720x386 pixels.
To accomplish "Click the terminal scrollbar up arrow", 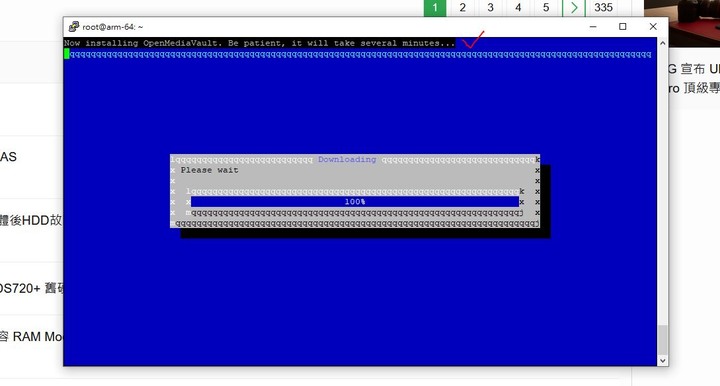I will (x=663, y=43).
